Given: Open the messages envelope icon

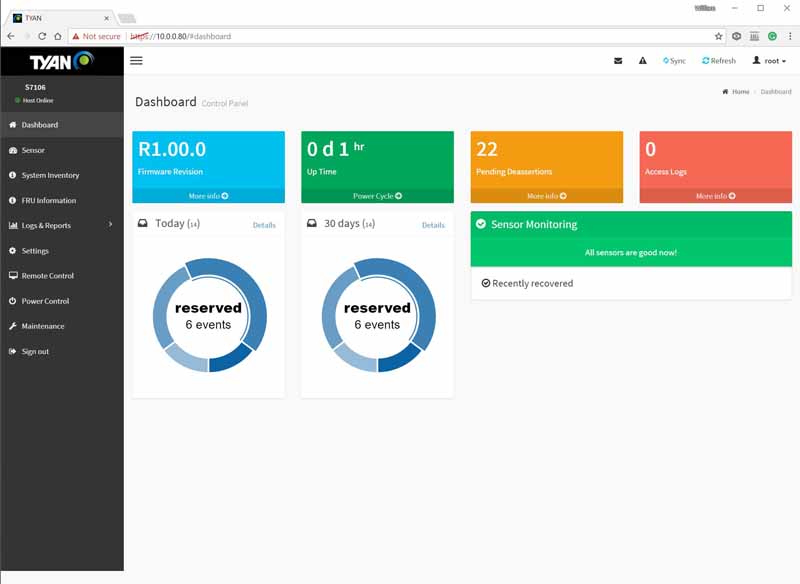Looking at the screenshot, I should coord(618,61).
